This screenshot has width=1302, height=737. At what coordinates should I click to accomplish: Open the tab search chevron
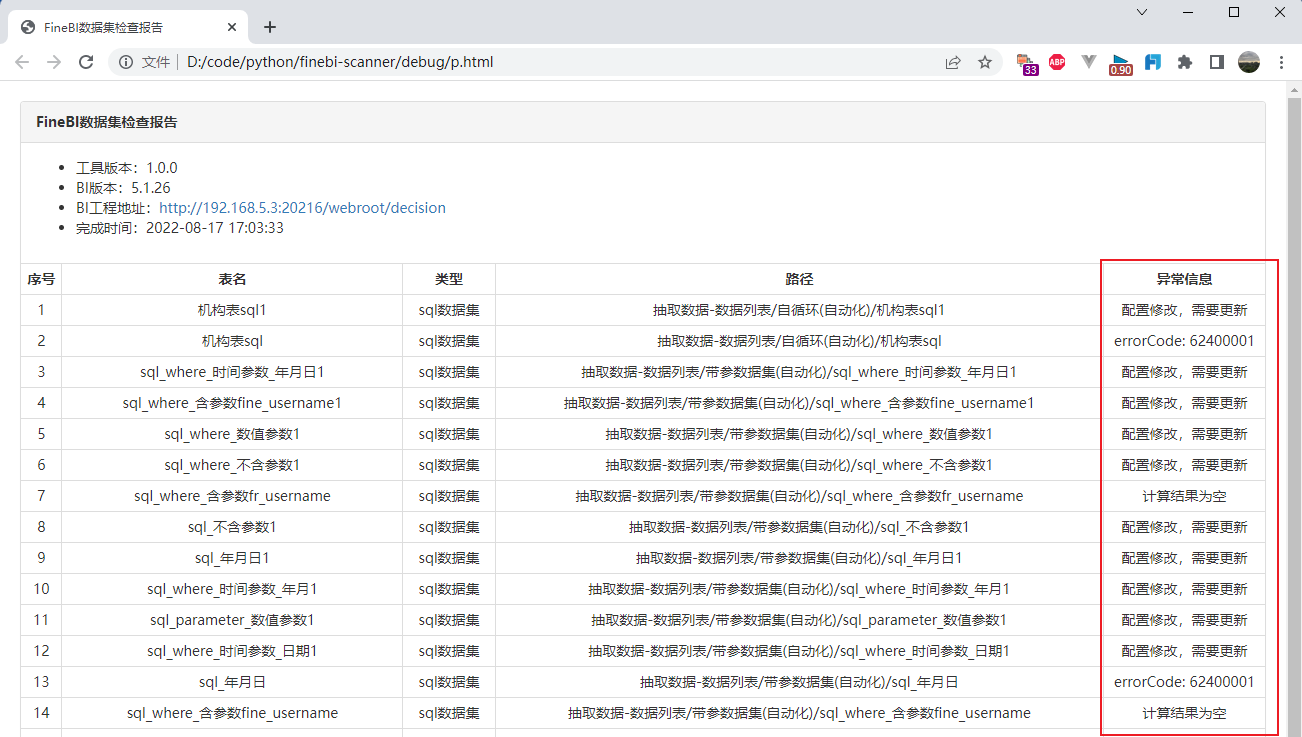point(1142,12)
